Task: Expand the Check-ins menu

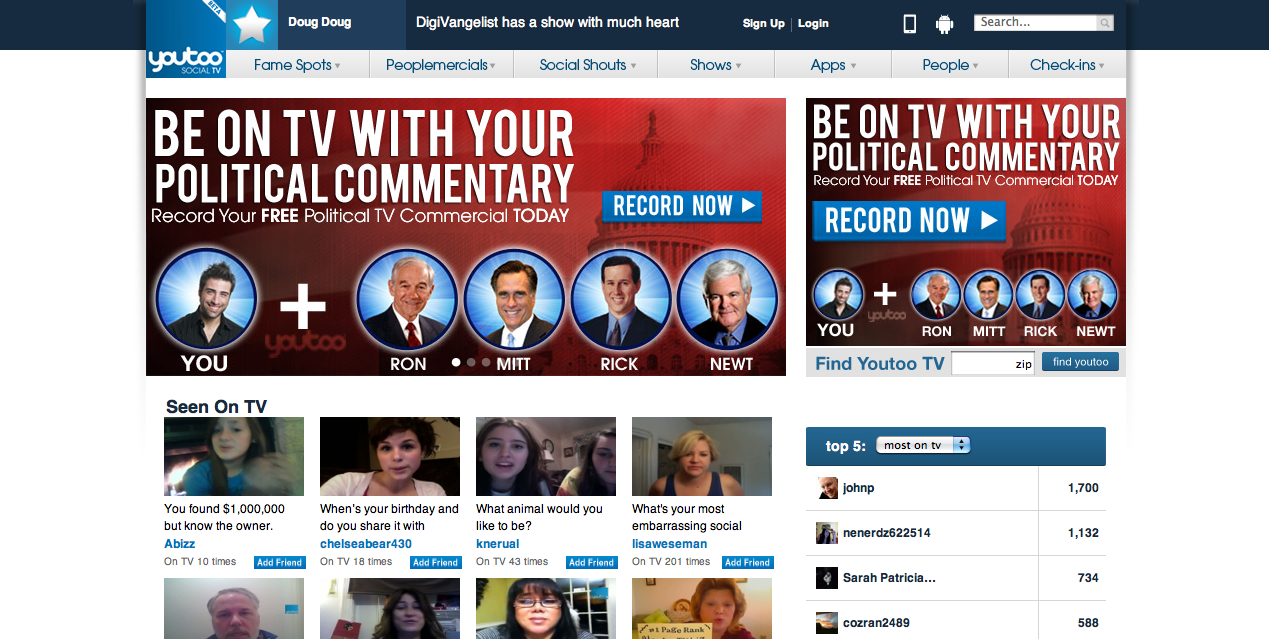Action: (x=1067, y=65)
